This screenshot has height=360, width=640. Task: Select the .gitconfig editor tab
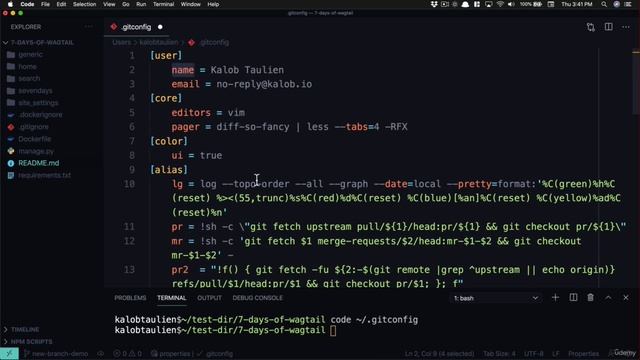coord(136,27)
